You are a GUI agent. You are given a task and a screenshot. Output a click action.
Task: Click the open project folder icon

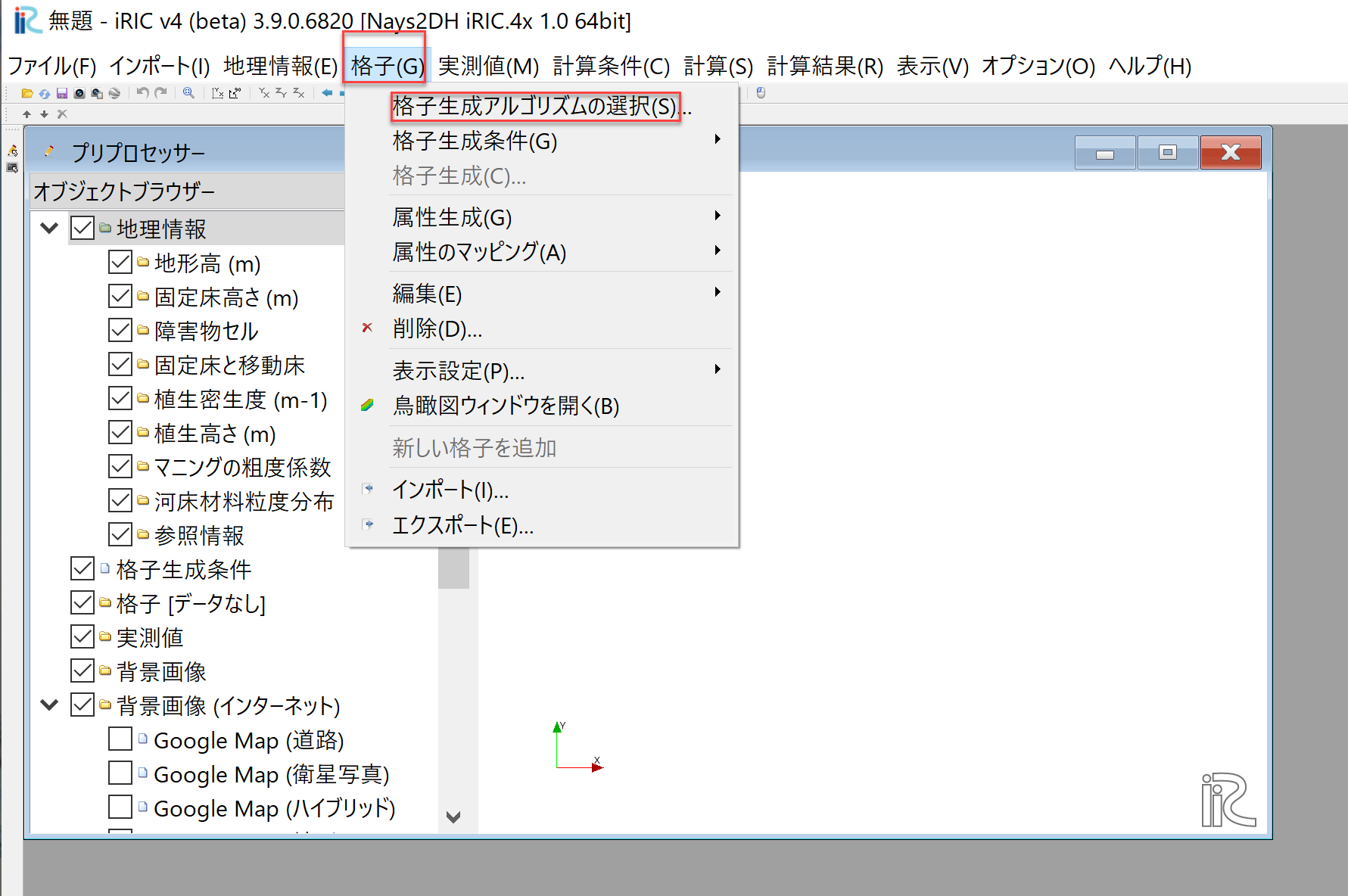(27, 93)
